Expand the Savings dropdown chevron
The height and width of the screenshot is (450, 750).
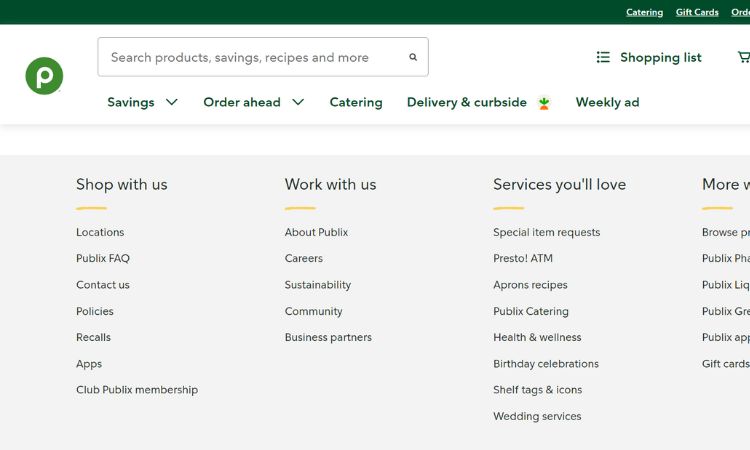point(172,102)
